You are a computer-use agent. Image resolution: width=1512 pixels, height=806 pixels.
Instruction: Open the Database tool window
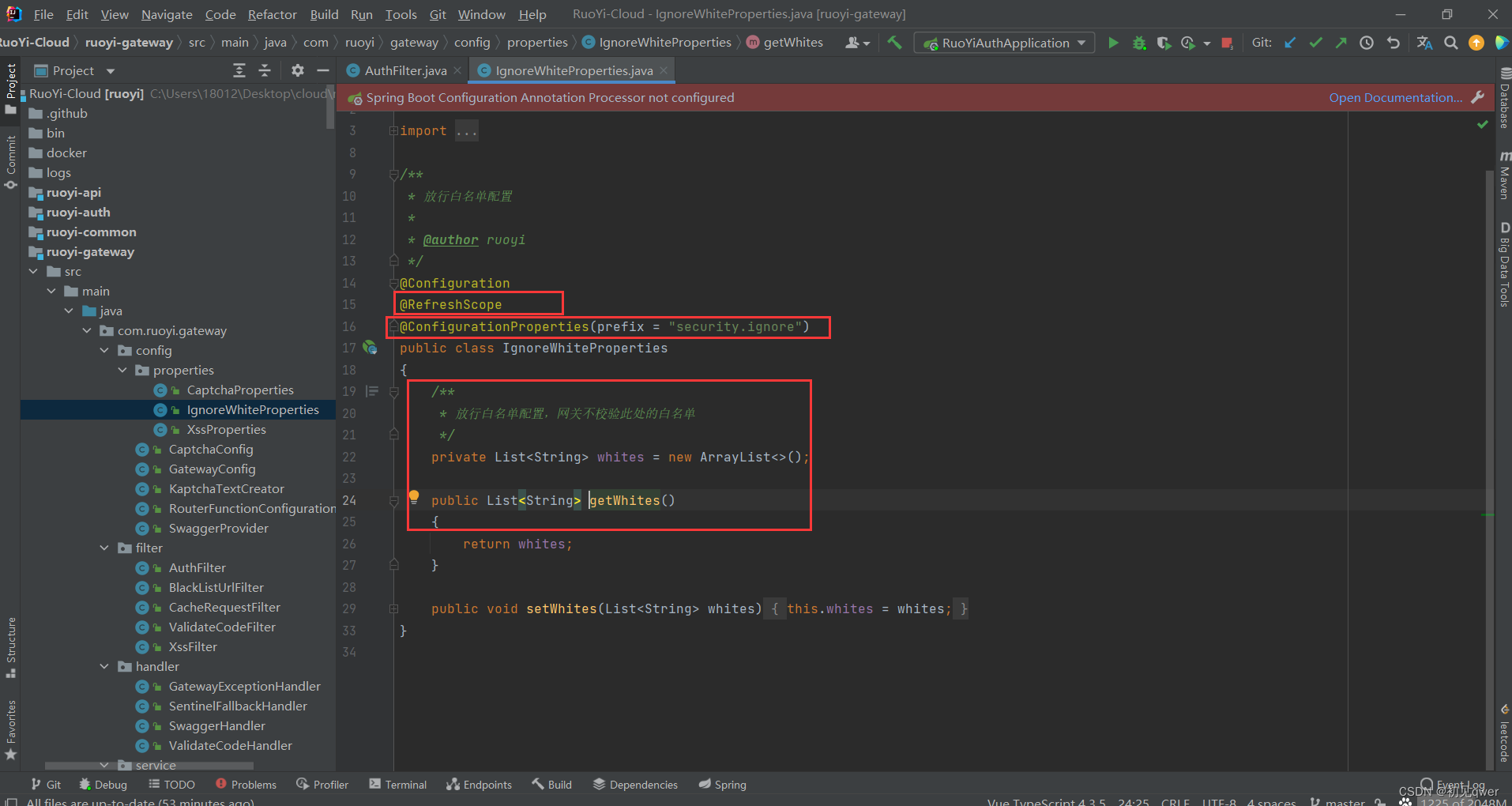point(1504,98)
